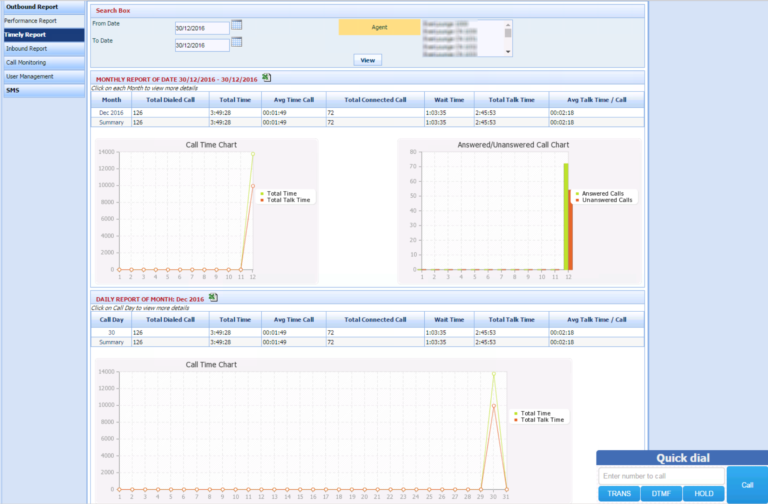The image size is (768, 504).
Task: Click the Dec 2016 month row
Action: coord(112,113)
